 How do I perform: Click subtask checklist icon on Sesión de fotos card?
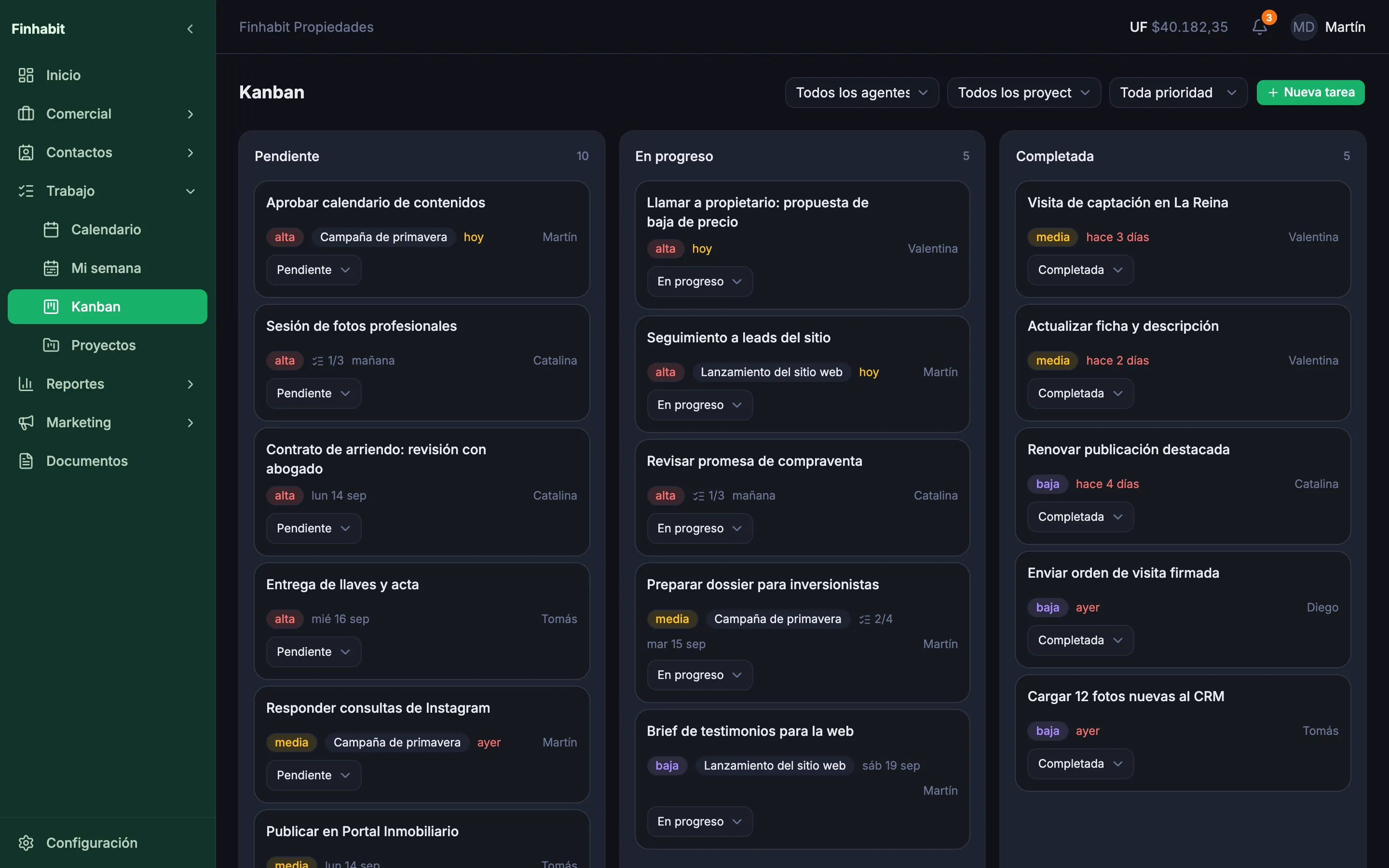pyautogui.click(x=317, y=361)
